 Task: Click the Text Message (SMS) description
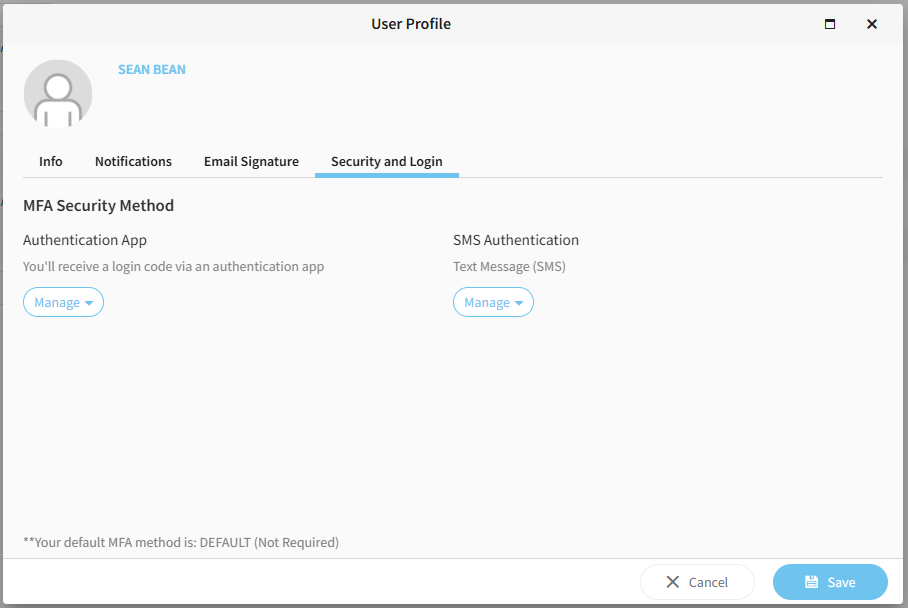tap(509, 267)
